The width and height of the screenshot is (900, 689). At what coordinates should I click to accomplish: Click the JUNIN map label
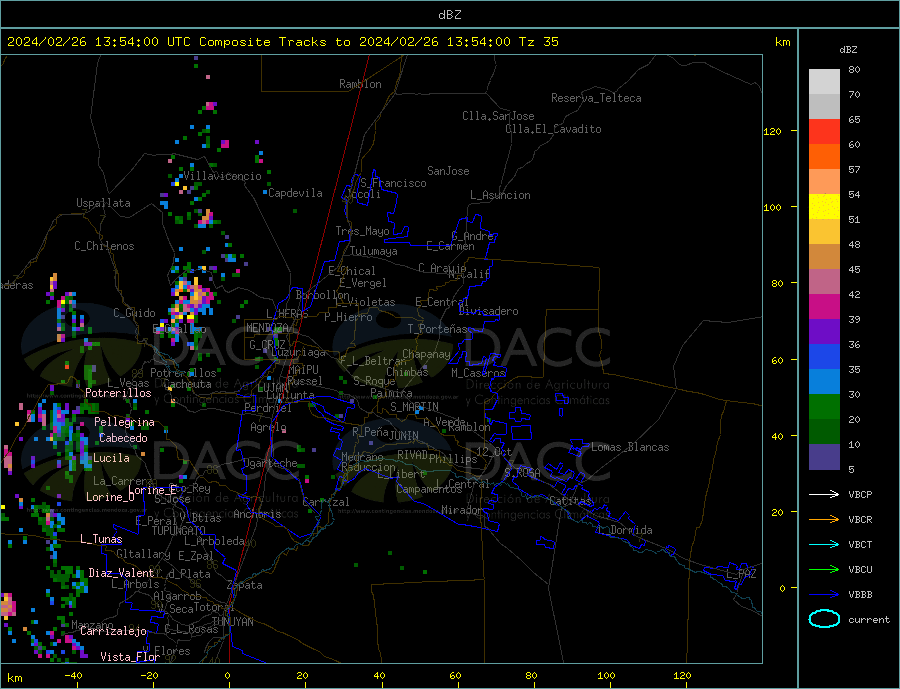pyautogui.click(x=404, y=436)
